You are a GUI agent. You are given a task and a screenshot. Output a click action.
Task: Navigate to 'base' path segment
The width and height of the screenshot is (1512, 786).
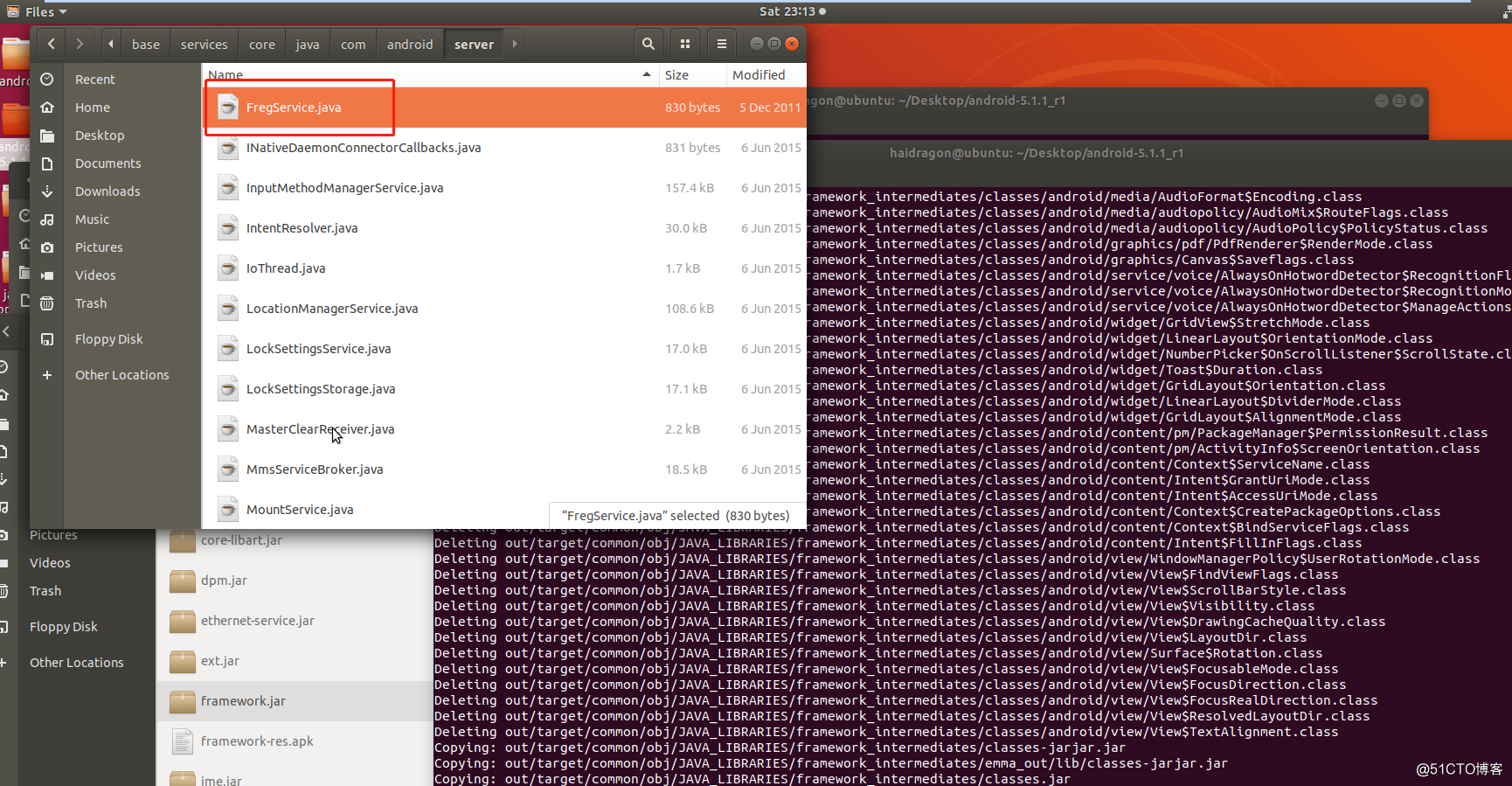(146, 45)
